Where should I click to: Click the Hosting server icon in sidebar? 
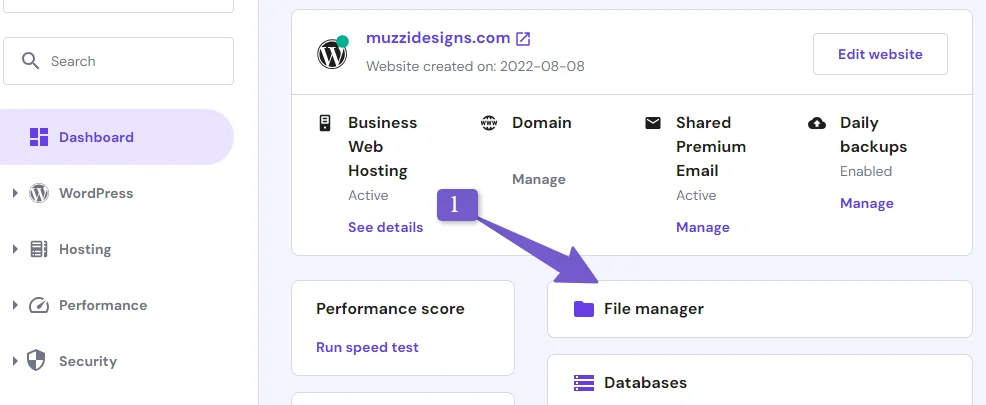(39, 249)
